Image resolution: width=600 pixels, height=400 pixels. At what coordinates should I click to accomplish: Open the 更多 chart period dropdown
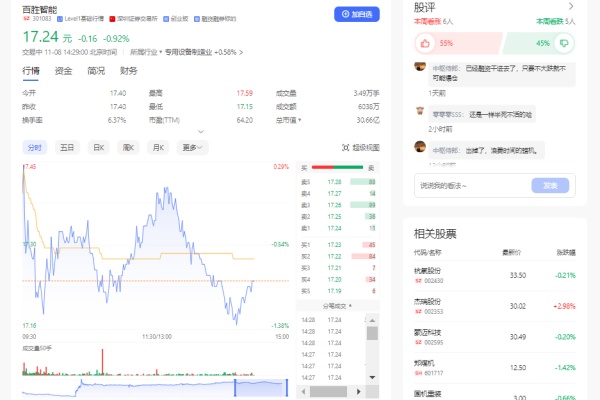(192, 147)
